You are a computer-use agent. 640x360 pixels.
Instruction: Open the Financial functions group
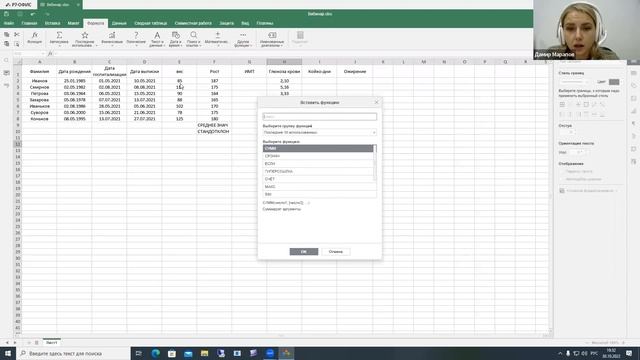click(112, 38)
